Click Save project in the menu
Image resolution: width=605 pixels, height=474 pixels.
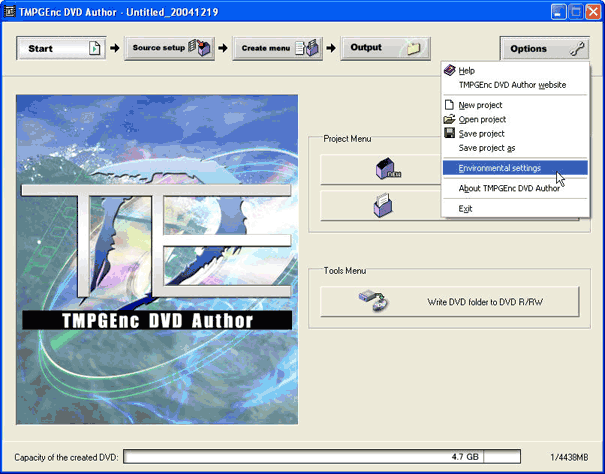point(481,133)
